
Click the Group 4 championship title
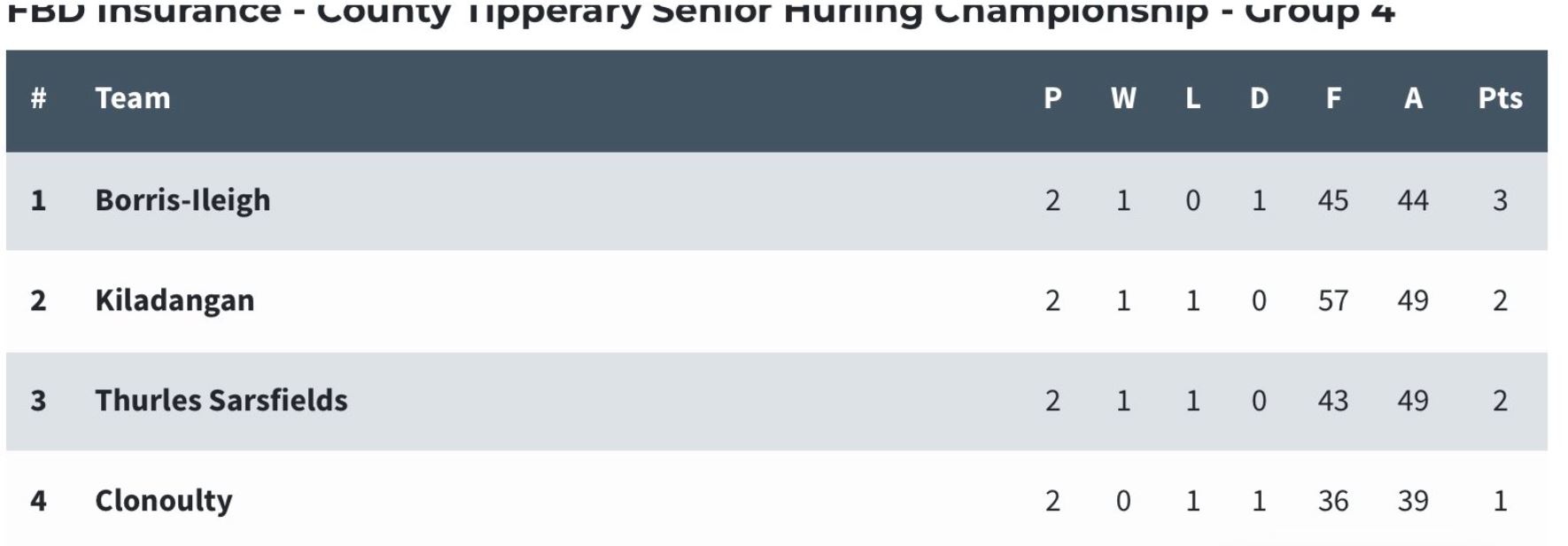(701, 12)
